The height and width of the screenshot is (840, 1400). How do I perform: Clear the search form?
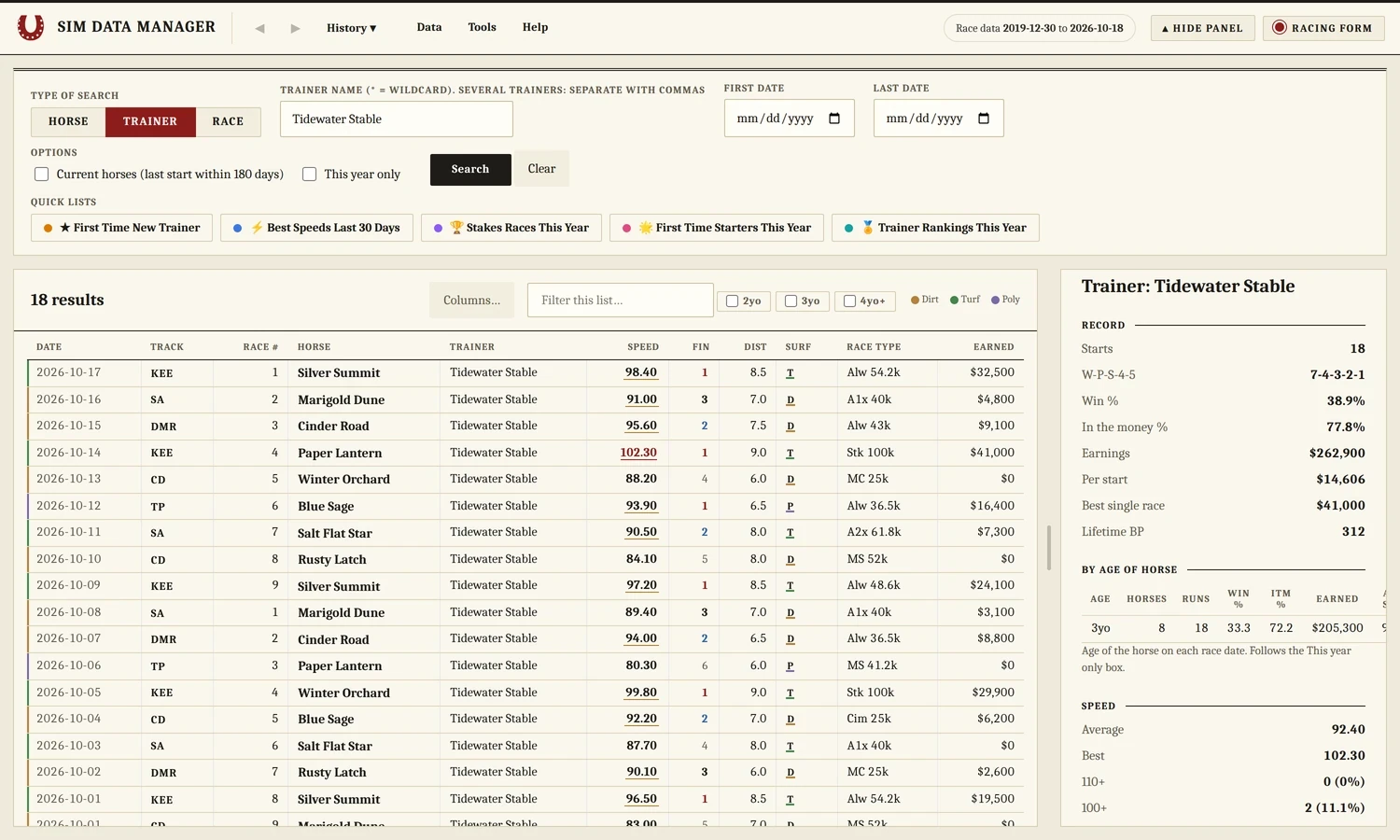click(x=541, y=169)
